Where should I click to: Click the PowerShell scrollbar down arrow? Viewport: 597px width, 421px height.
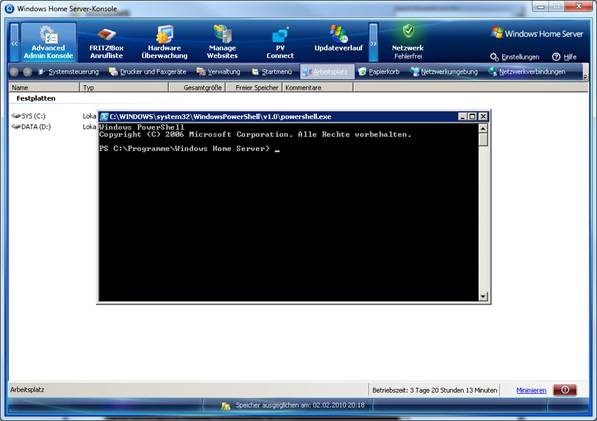tap(483, 296)
